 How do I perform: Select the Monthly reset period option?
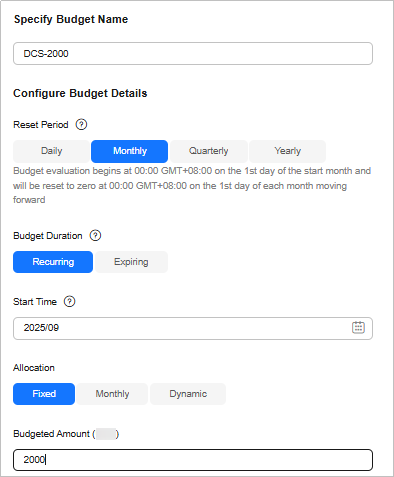point(129,151)
